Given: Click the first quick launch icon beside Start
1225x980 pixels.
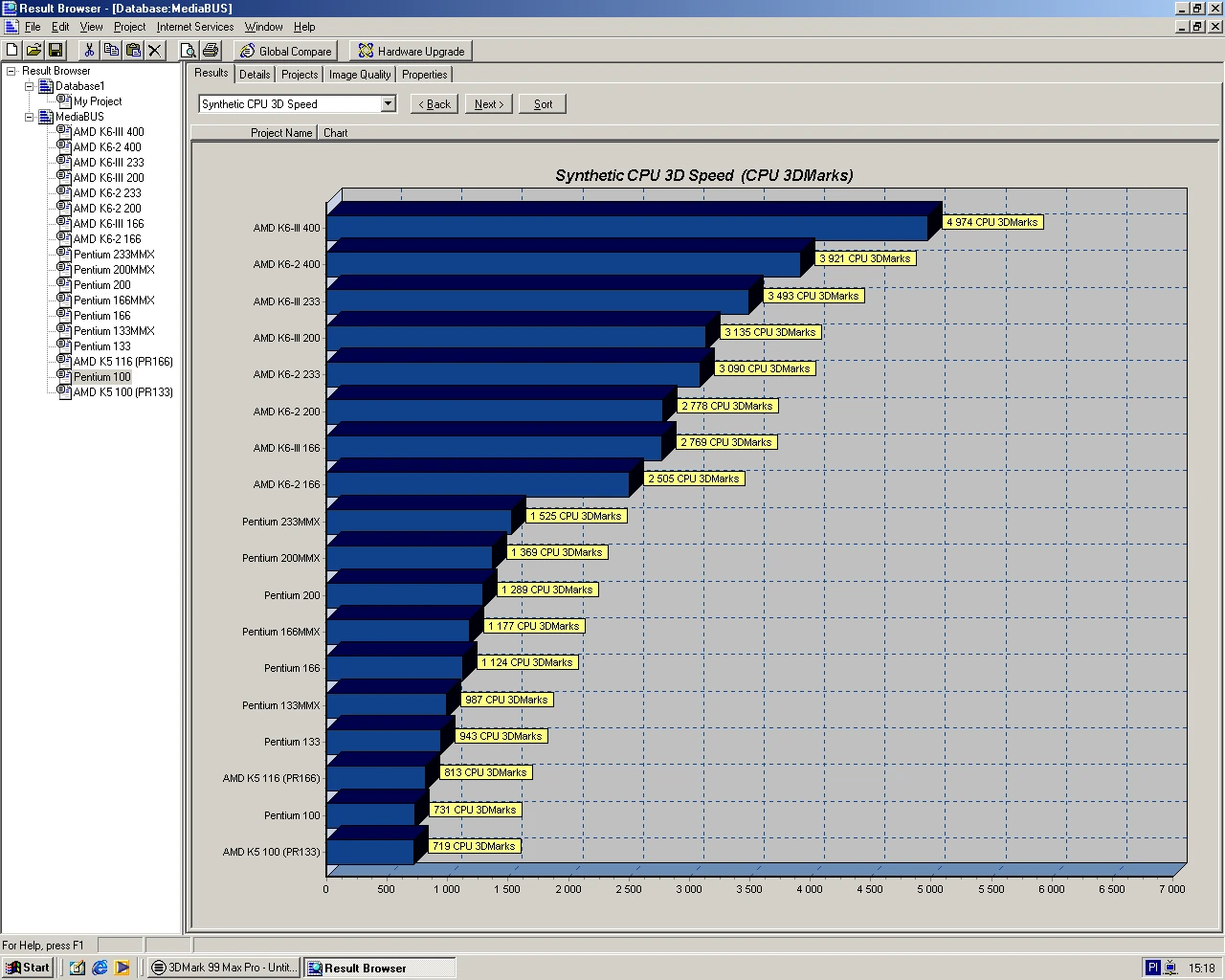Looking at the screenshot, I should point(78,968).
